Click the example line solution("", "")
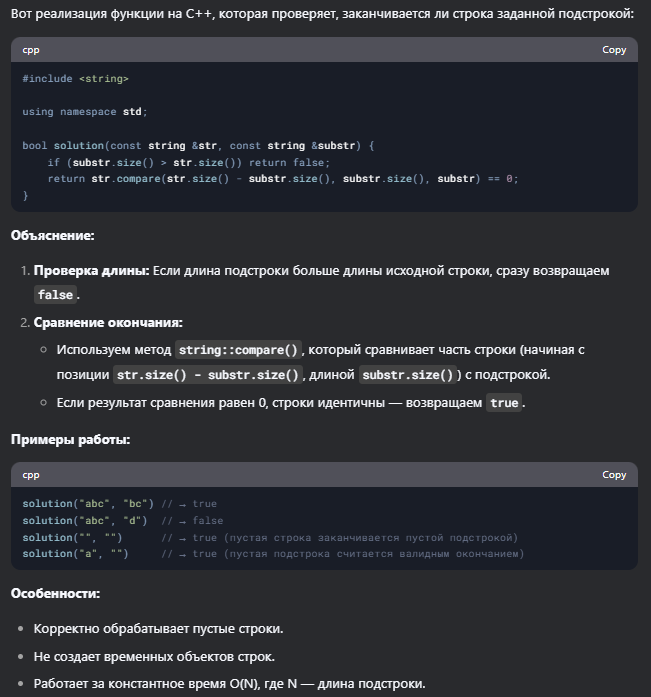 (270, 537)
